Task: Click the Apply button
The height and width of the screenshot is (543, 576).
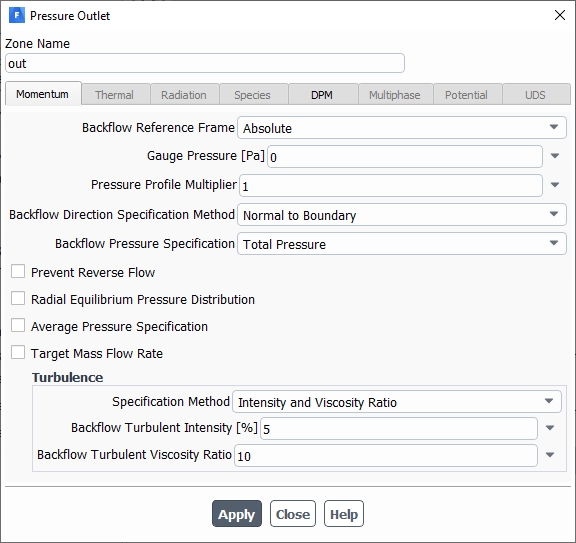Action: pyautogui.click(x=237, y=514)
